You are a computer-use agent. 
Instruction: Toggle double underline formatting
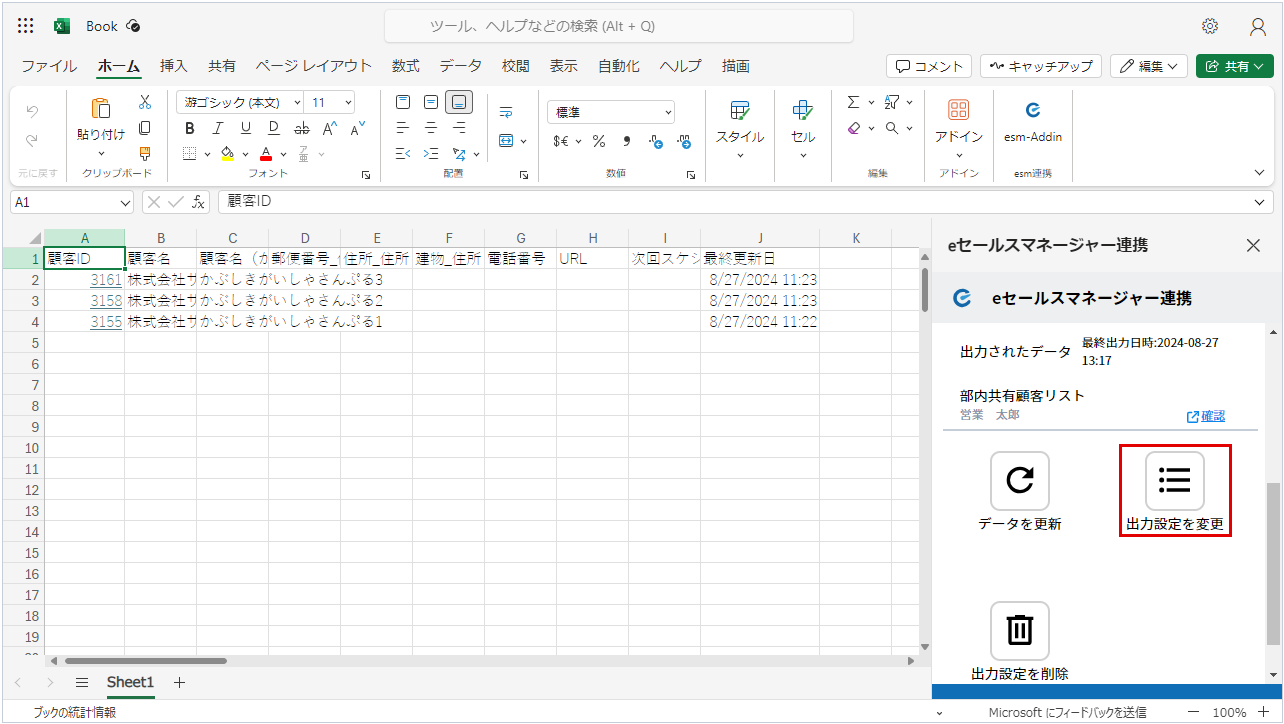[274, 128]
